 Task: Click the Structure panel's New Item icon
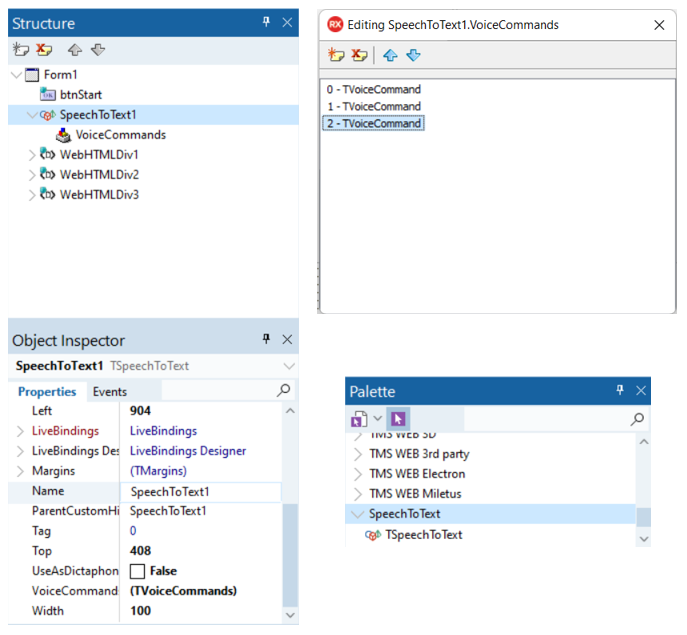(x=21, y=50)
